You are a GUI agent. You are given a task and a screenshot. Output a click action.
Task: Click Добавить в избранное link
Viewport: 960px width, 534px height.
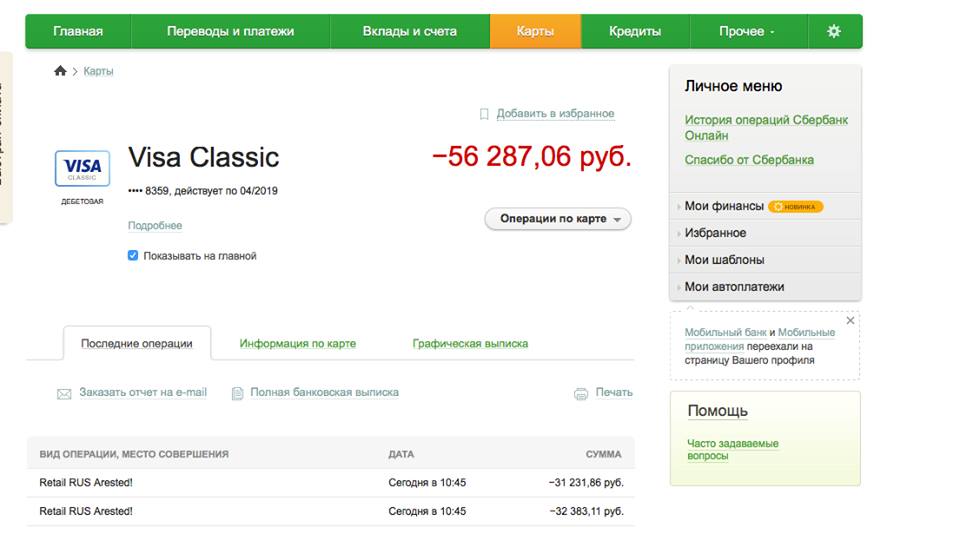555,113
